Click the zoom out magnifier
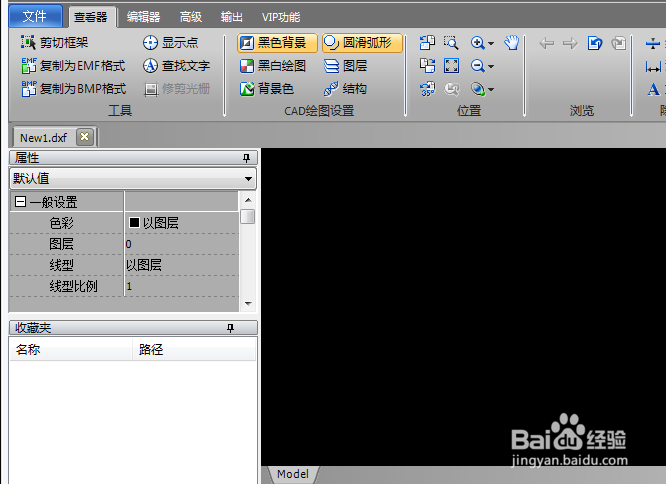This screenshot has width=666, height=484. (477, 66)
